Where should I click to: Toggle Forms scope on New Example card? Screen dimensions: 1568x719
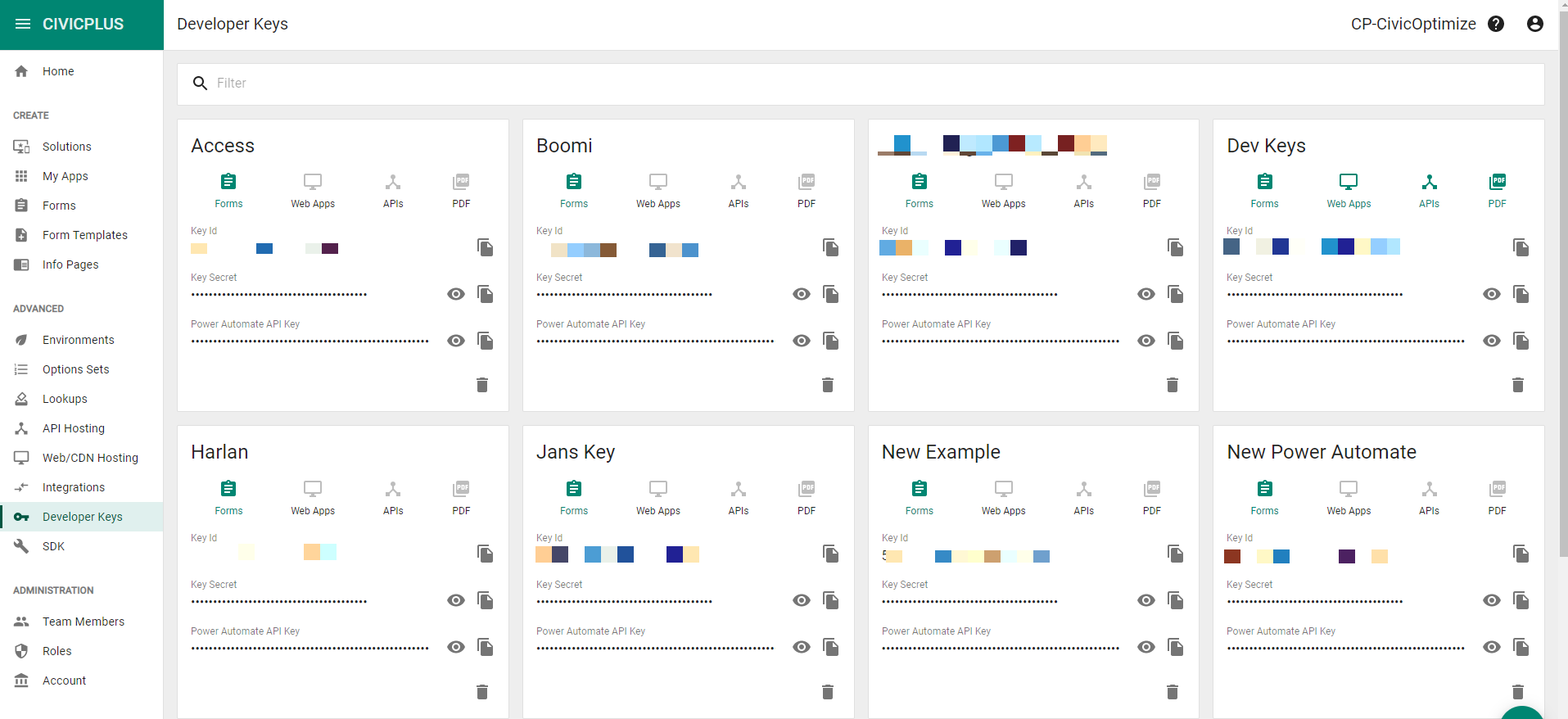tap(920, 498)
